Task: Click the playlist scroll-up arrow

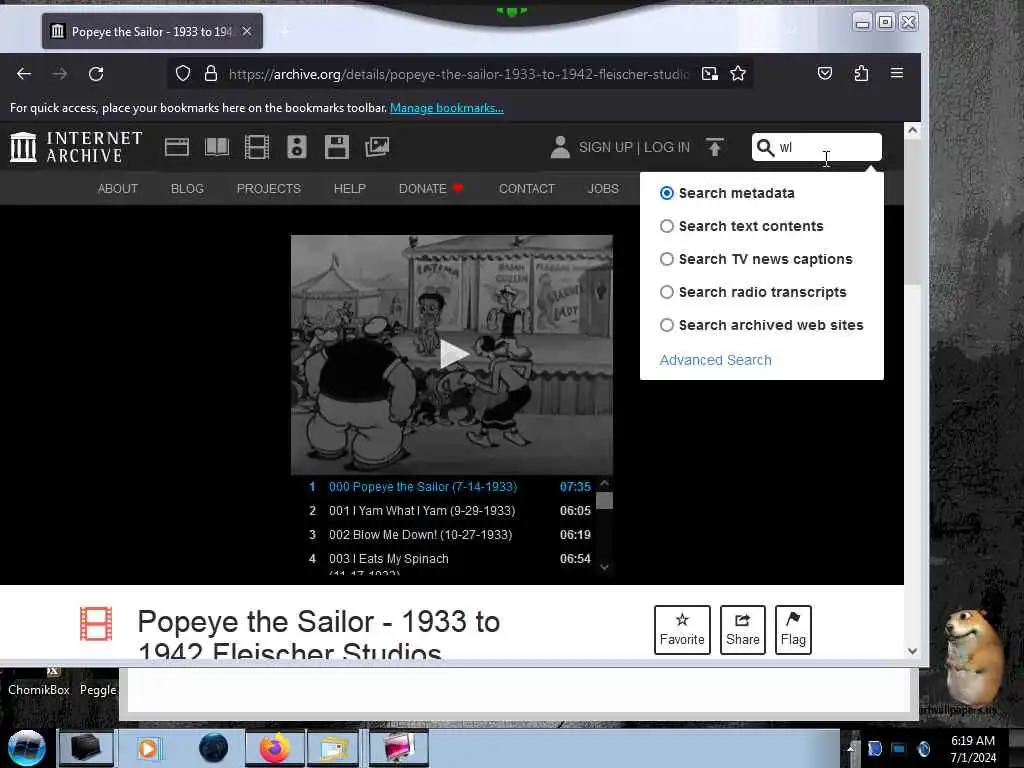Action: coord(605,484)
